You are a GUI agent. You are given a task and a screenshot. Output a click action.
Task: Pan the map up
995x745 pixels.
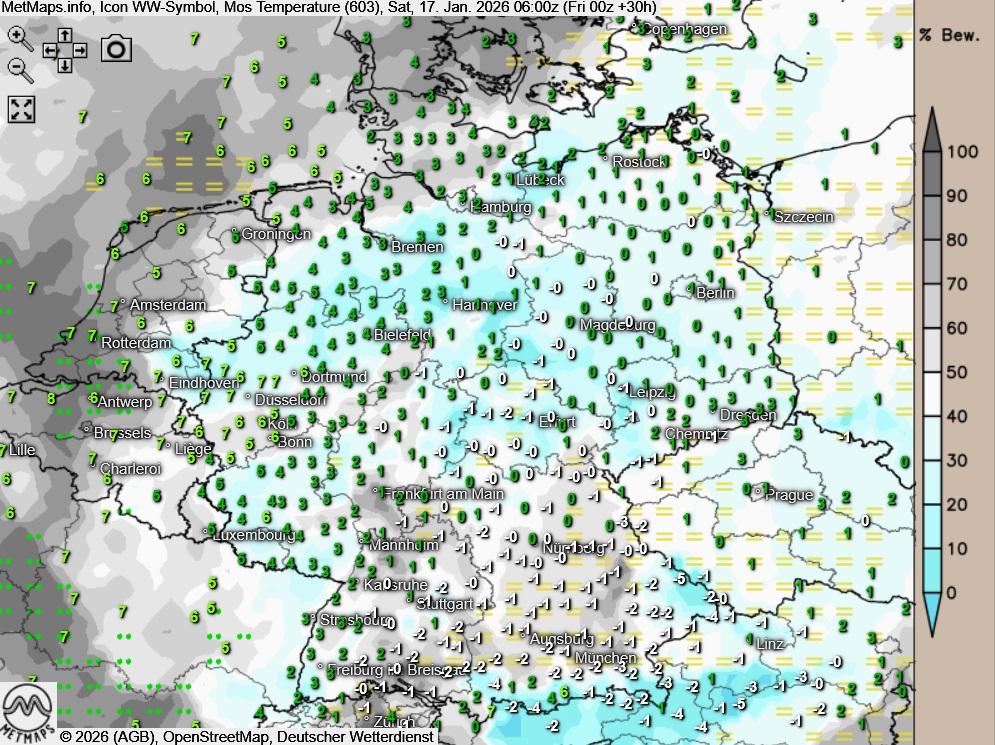pyautogui.click(x=64, y=35)
